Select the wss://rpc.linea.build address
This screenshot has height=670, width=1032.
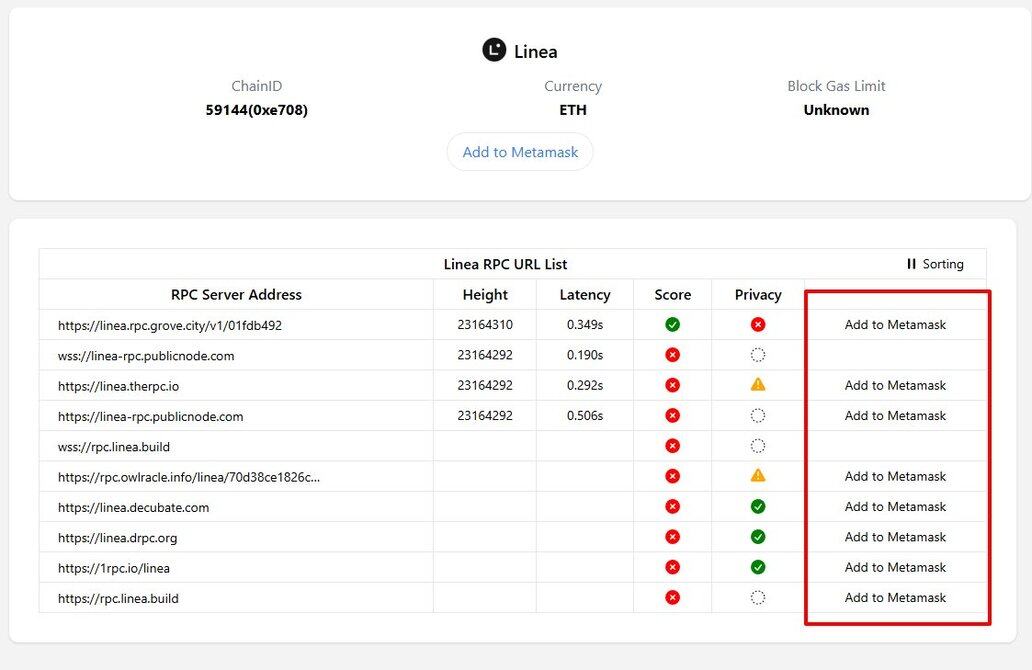pyautogui.click(x=114, y=446)
